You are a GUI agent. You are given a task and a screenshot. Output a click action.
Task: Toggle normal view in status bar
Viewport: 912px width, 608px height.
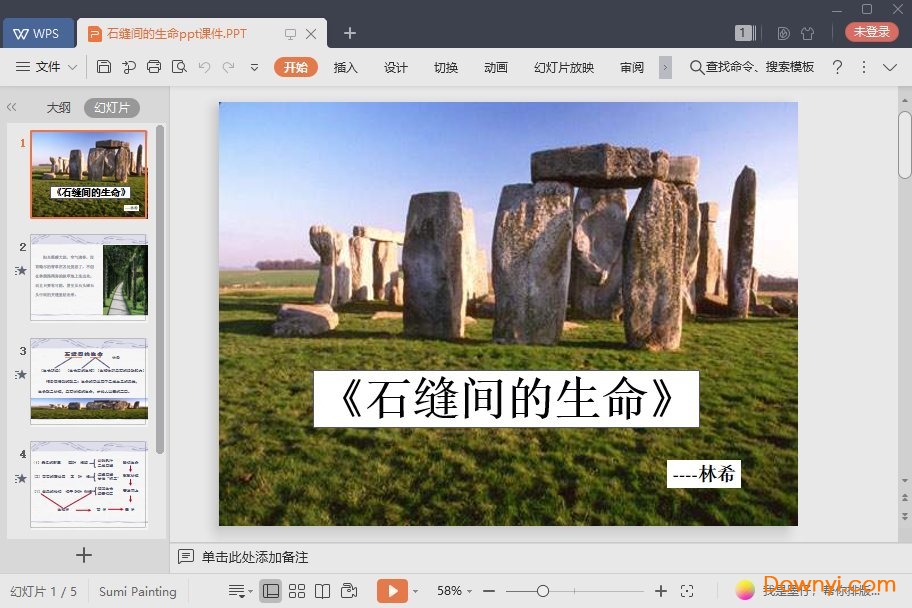(x=270, y=591)
